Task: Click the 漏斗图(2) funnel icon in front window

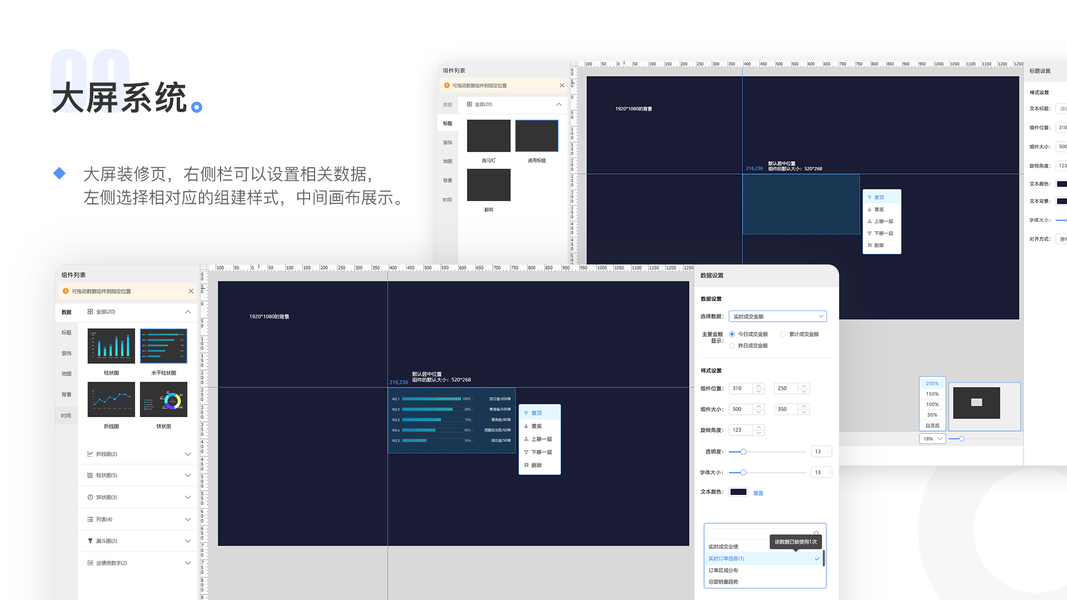Action: click(90, 541)
